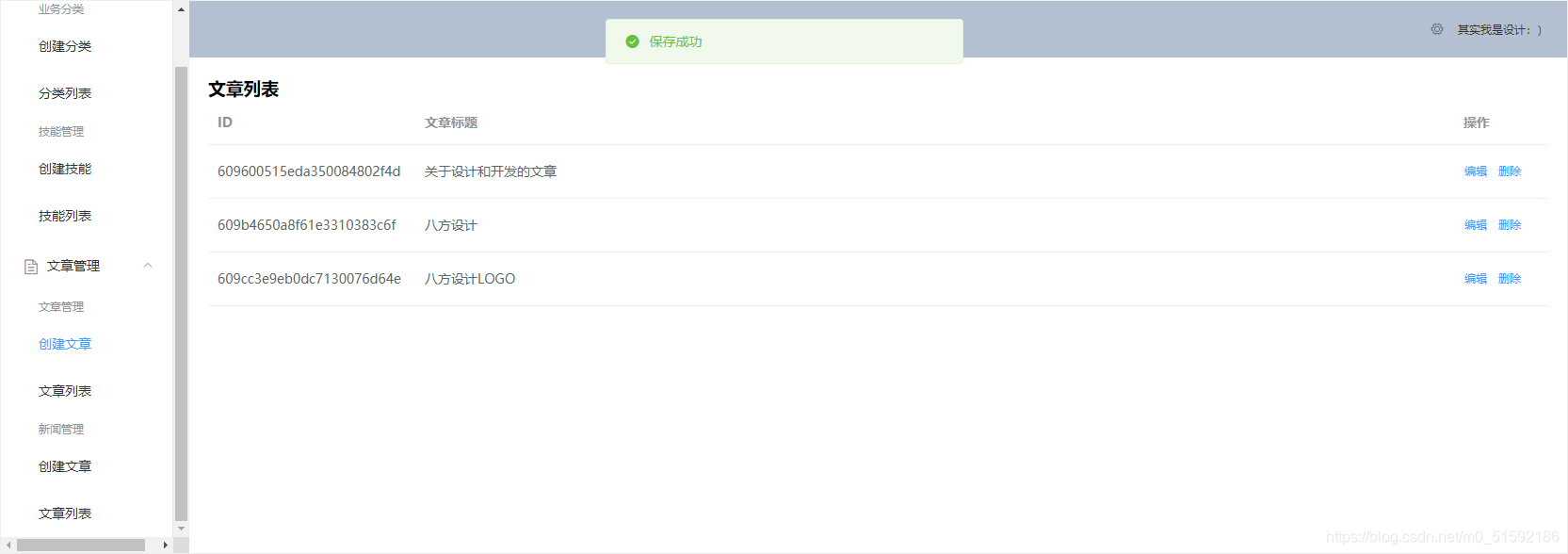This screenshot has height=554, width=1568.
Task: Edit the 八方设计LOGO article
Action: [1476, 279]
